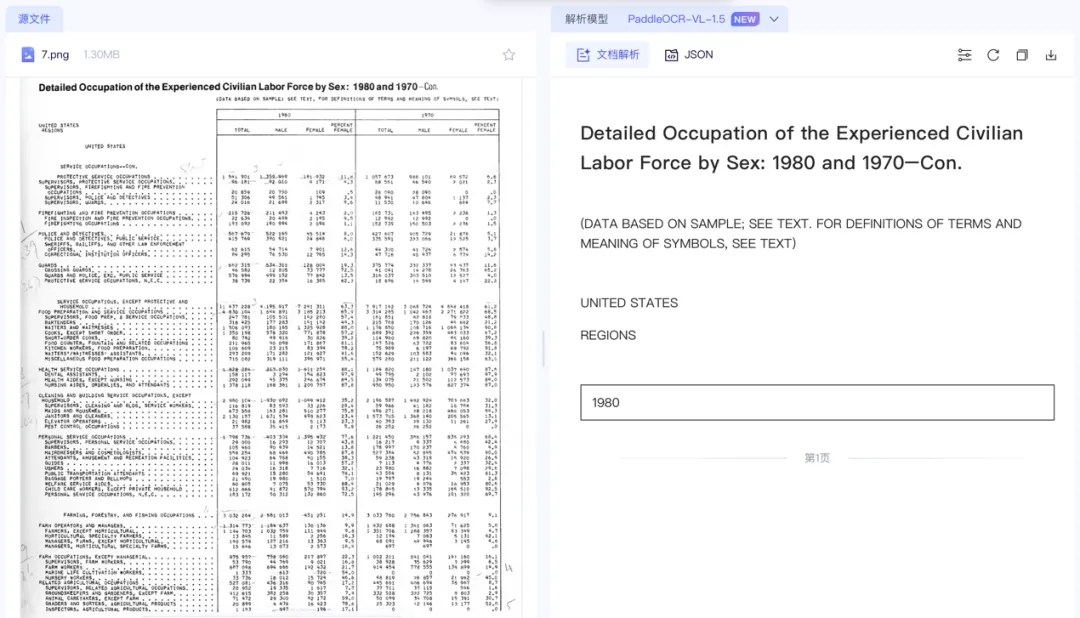1080x618 pixels.
Task: Expand model list with chevron arrow
Action: pyautogui.click(x=774, y=19)
